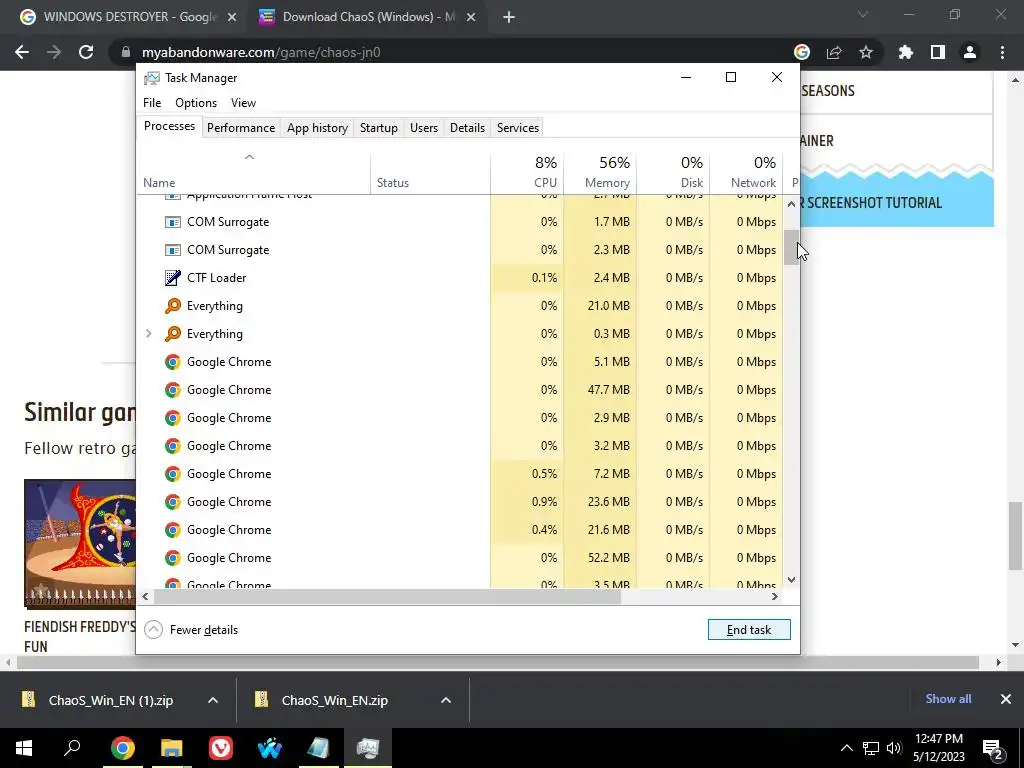1024x768 pixels.
Task: Expand the second Everything process group
Action: coord(149,334)
